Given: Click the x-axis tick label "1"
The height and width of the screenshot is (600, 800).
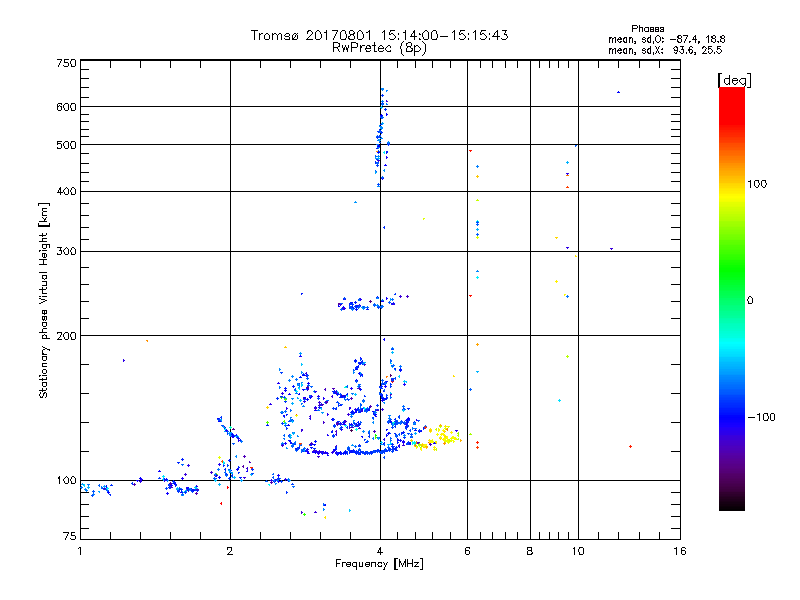Looking at the screenshot, I should [80, 551].
